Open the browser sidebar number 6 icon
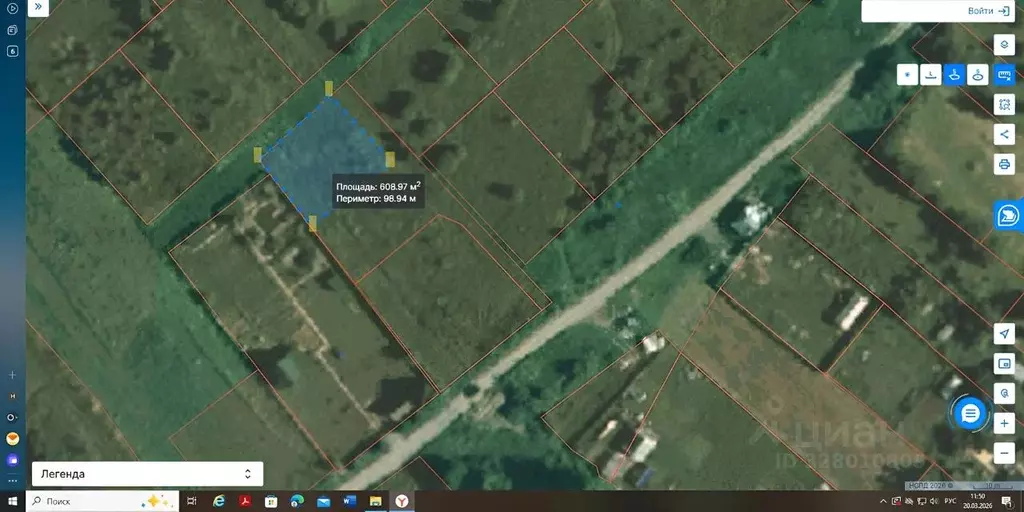The image size is (1024, 512). (x=12, y=52)
